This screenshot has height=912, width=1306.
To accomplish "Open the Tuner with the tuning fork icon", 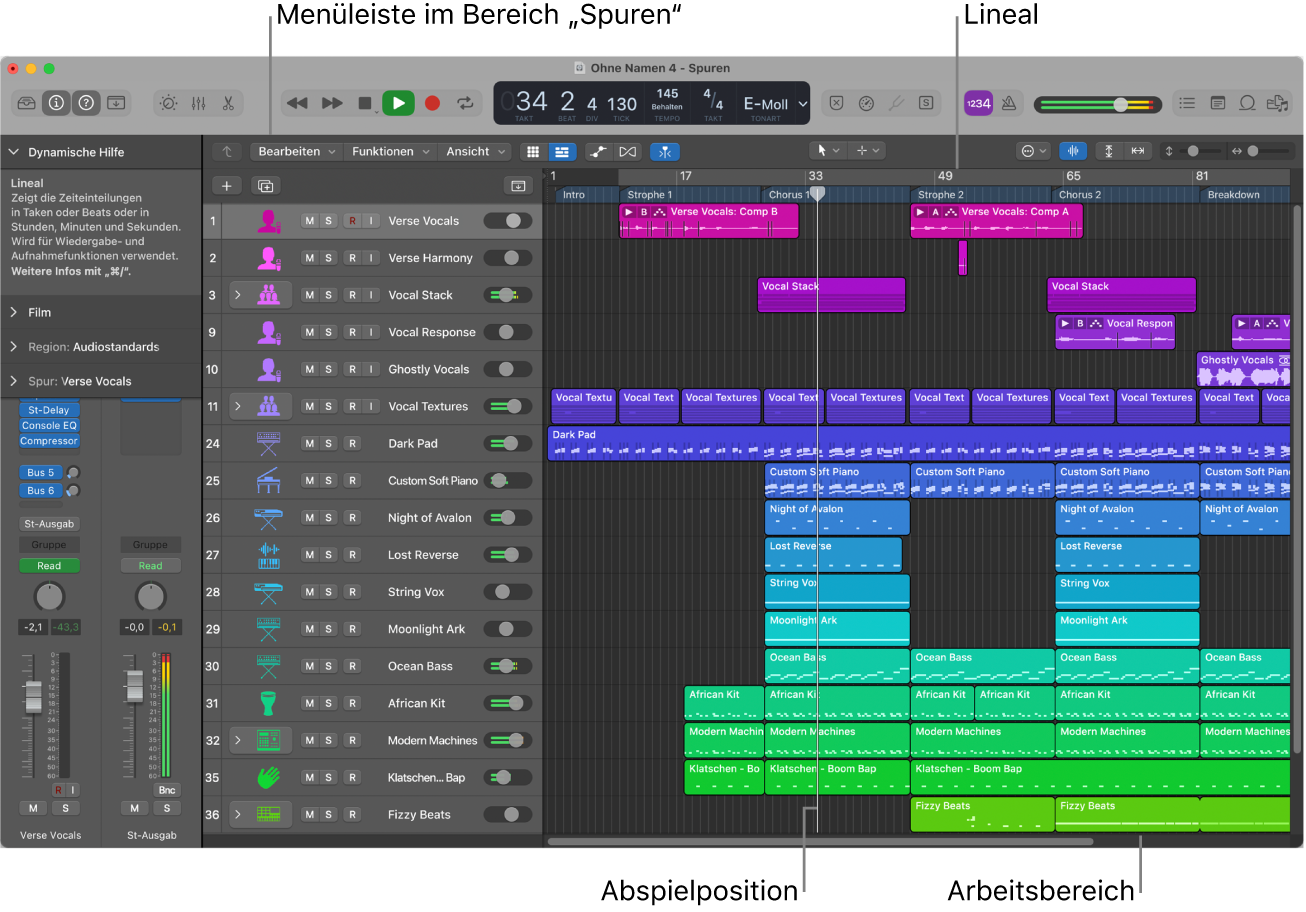I will click(897, 102).
